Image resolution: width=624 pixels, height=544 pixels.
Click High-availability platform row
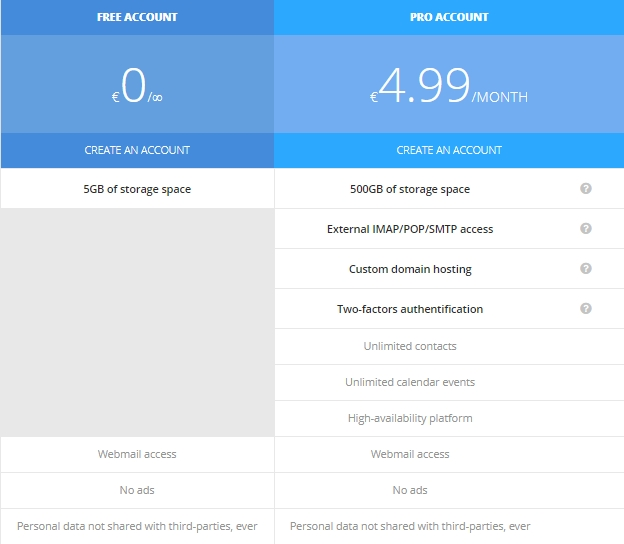coord(449,418)
